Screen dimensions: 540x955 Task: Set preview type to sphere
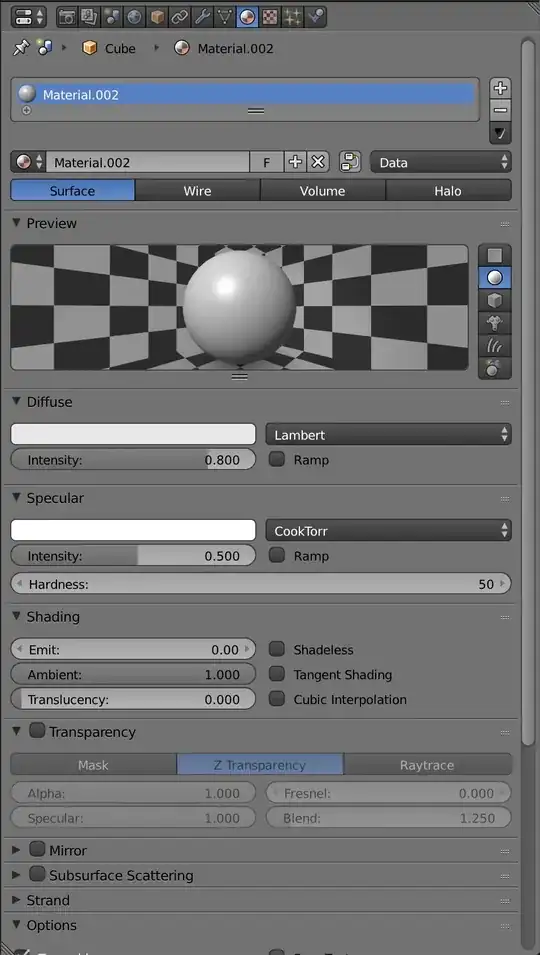[x=495, y=278]
